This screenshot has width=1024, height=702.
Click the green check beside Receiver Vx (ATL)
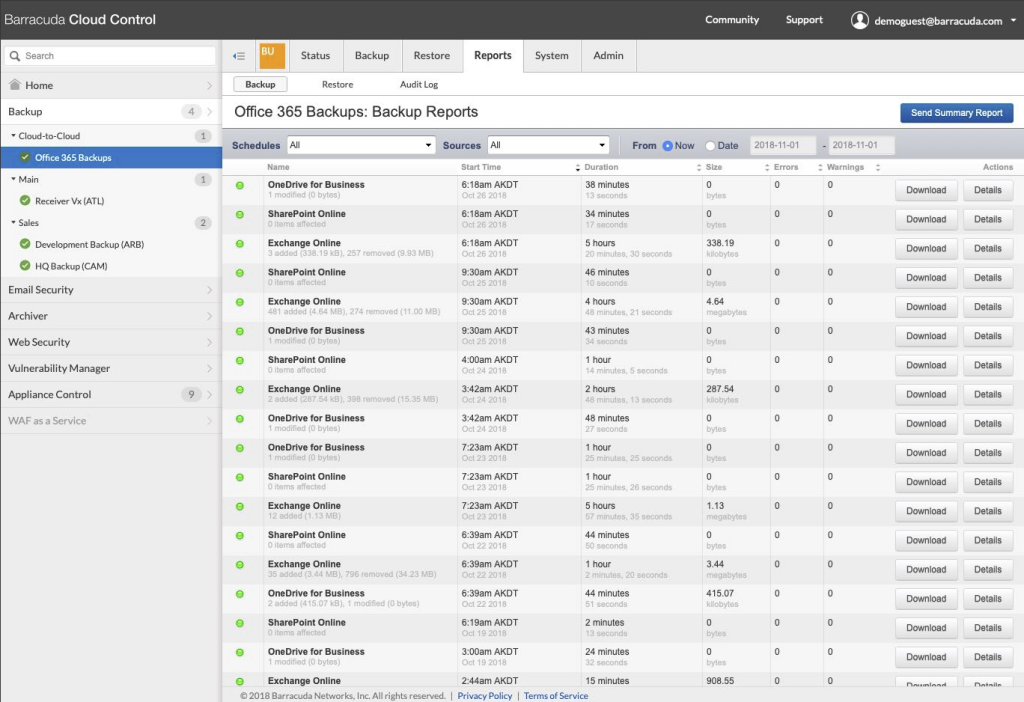coord(25,200)
